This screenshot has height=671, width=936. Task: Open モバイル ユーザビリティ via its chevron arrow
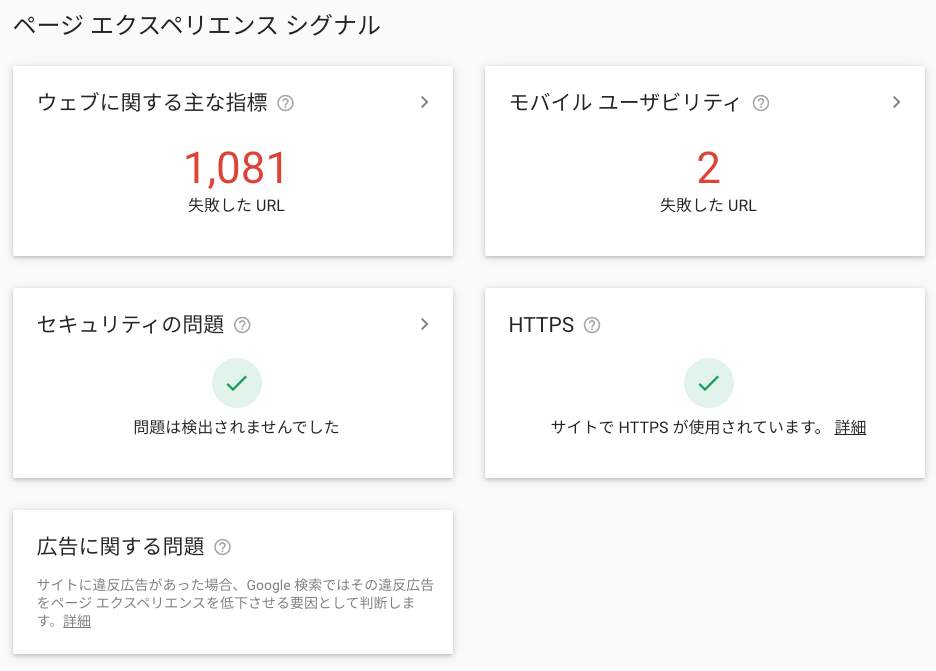[896, 102]
